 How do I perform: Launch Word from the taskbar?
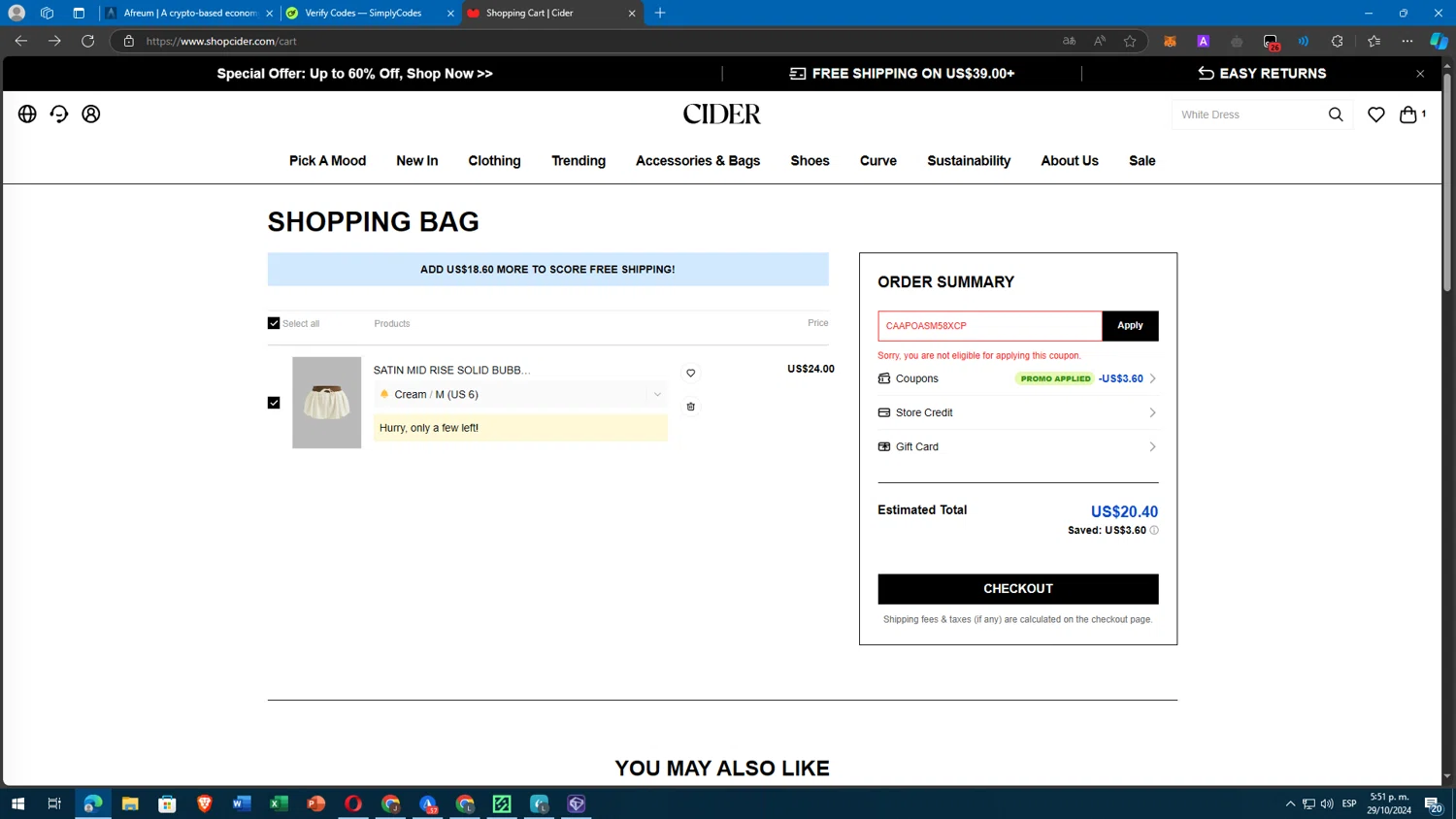click(x=242, y=803)
